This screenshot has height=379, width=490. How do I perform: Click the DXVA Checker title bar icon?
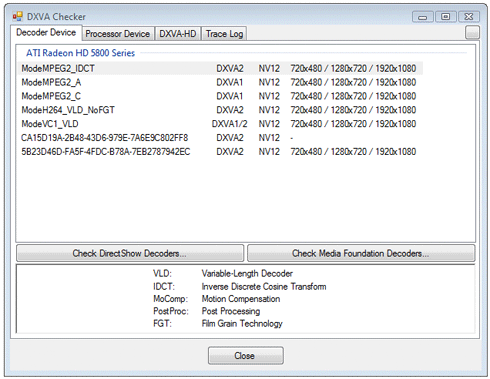point(17,16)
